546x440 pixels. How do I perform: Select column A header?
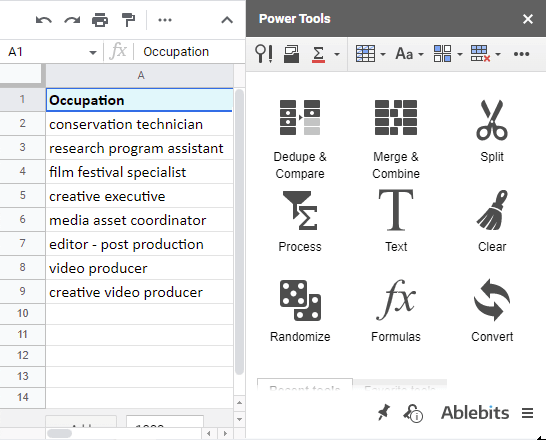coord(140,75)
